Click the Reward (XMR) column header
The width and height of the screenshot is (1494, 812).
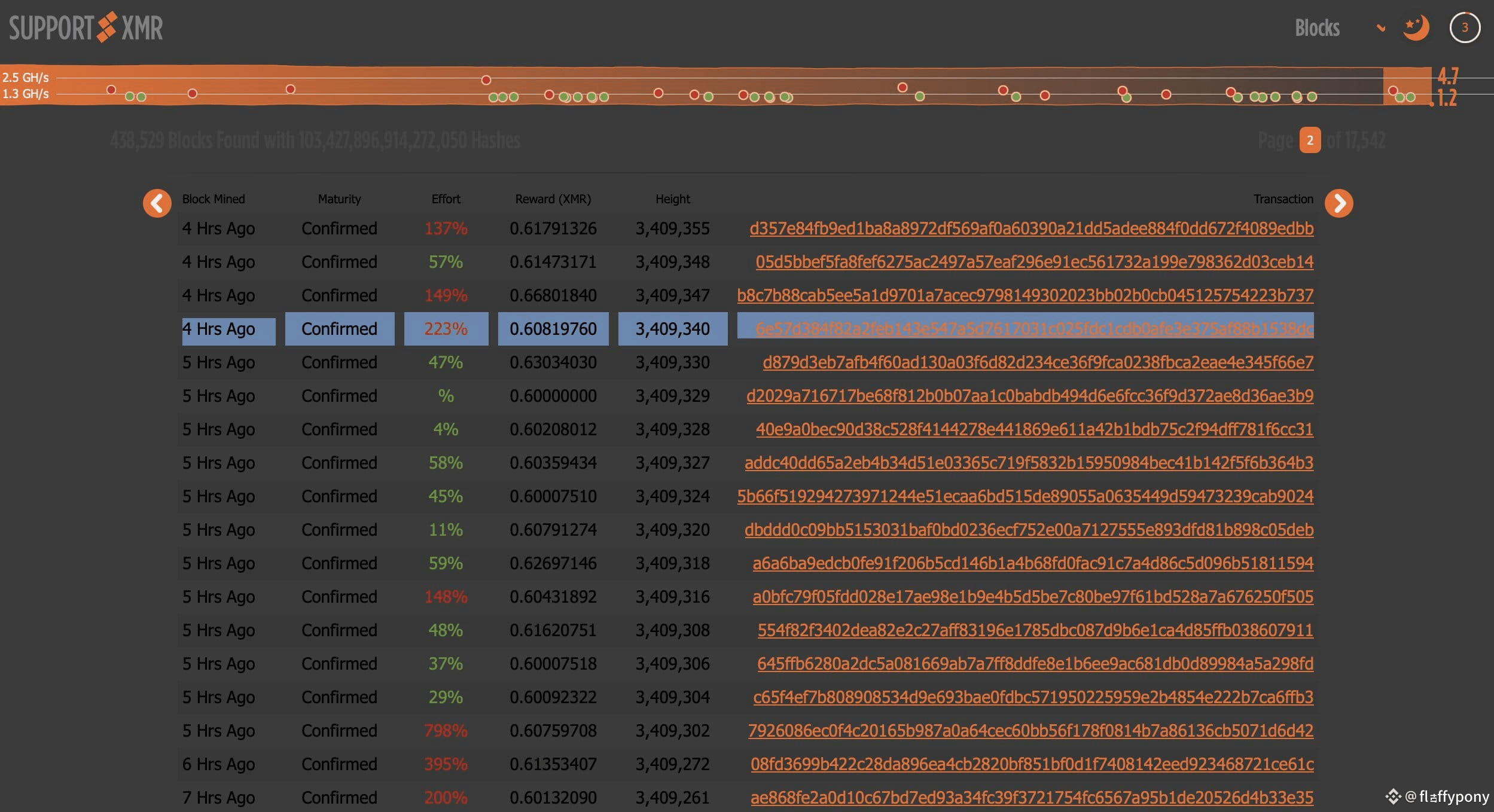[x=553, y=199]
